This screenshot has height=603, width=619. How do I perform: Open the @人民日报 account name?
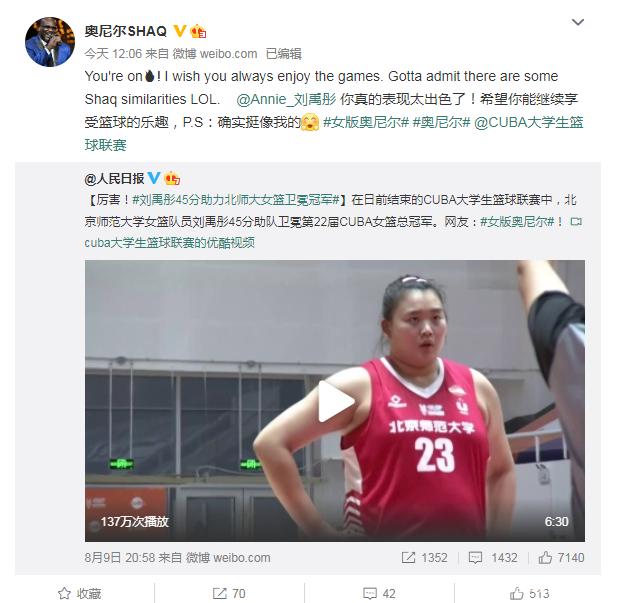(114, 179)
